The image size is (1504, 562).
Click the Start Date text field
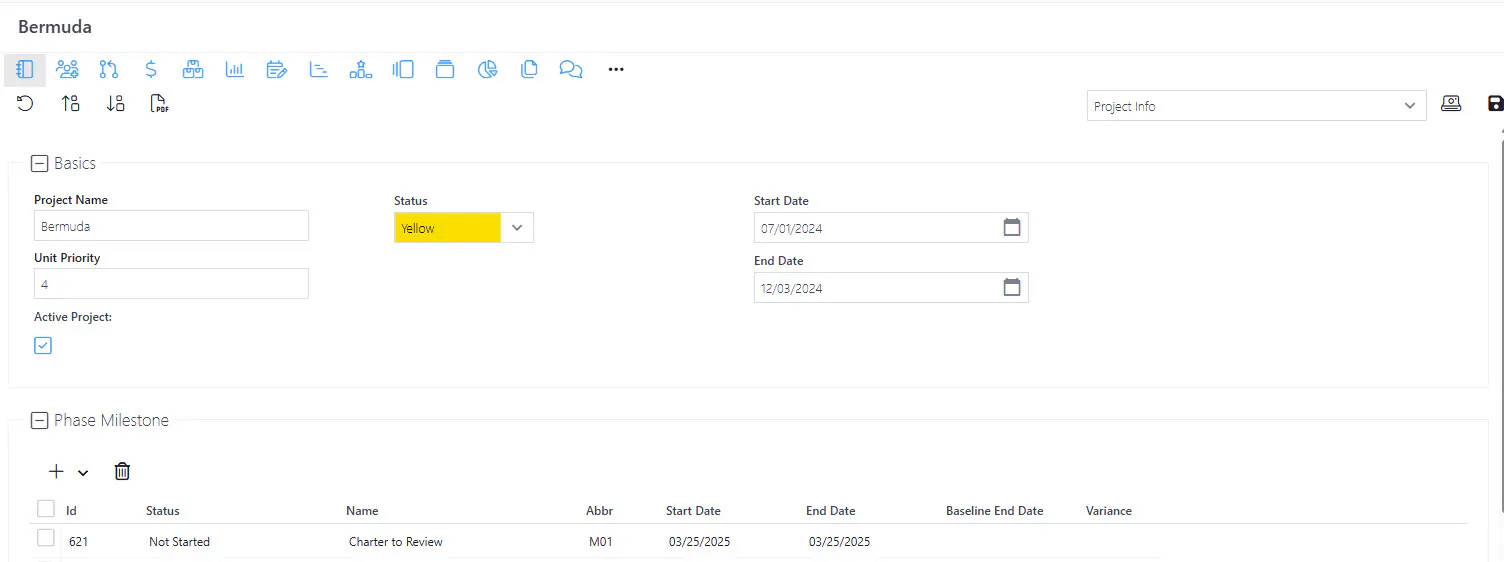click(878, 228)
